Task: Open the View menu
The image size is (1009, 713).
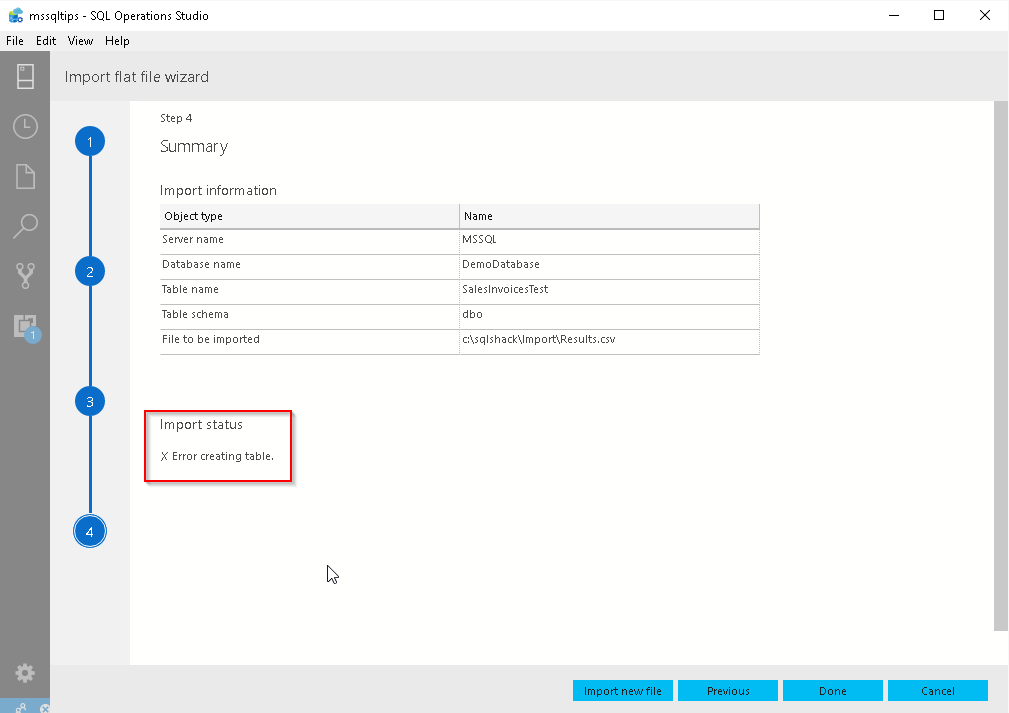Action: point(80,41)
